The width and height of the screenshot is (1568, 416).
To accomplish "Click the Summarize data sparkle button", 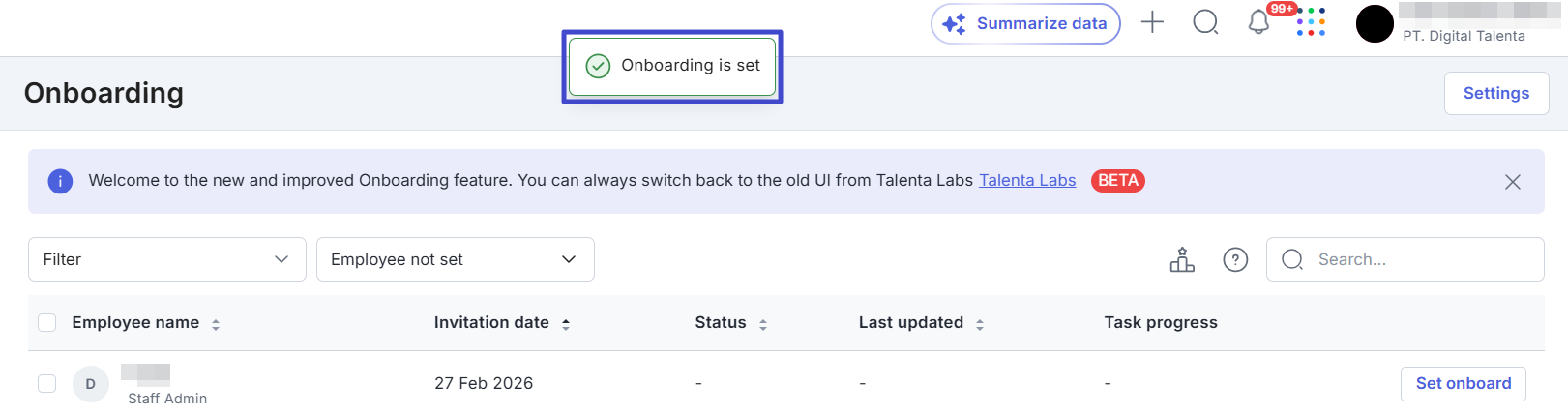I will (1025, 24).
